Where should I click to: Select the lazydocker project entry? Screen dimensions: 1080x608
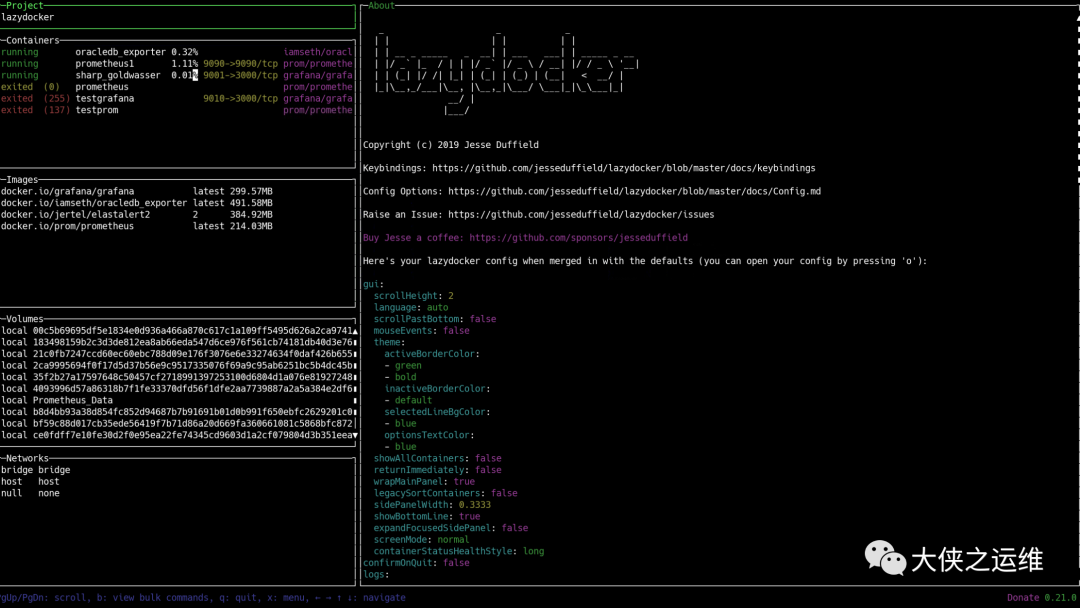[x=28, y=17]
